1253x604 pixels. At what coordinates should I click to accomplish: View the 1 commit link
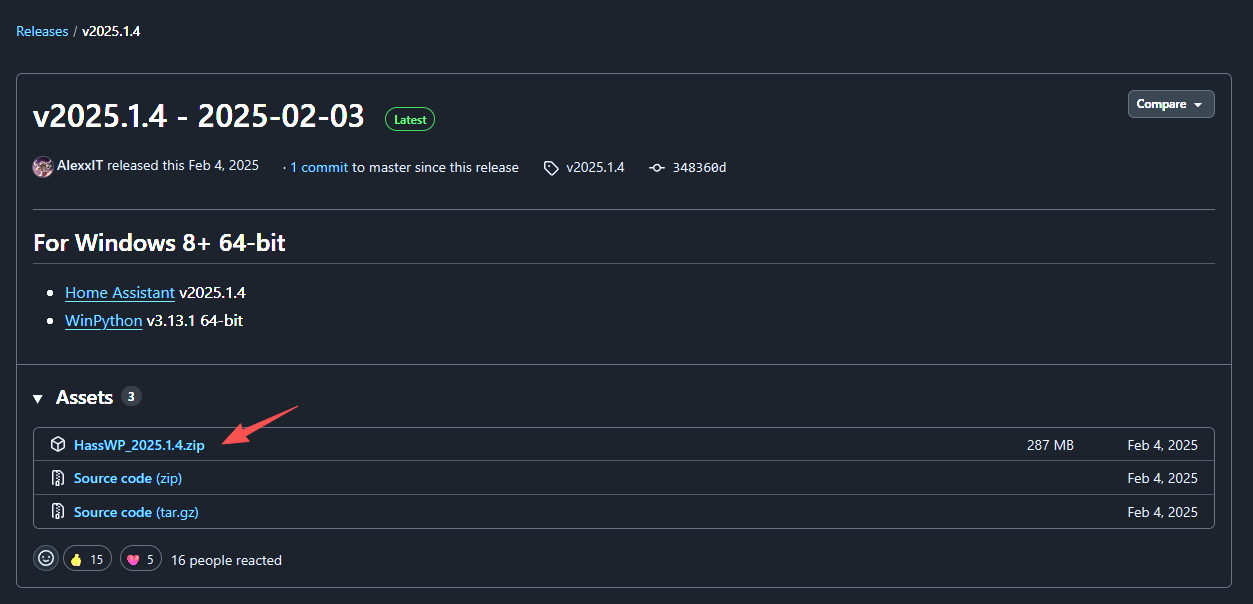pyautogui.click(x=319, y=167)
